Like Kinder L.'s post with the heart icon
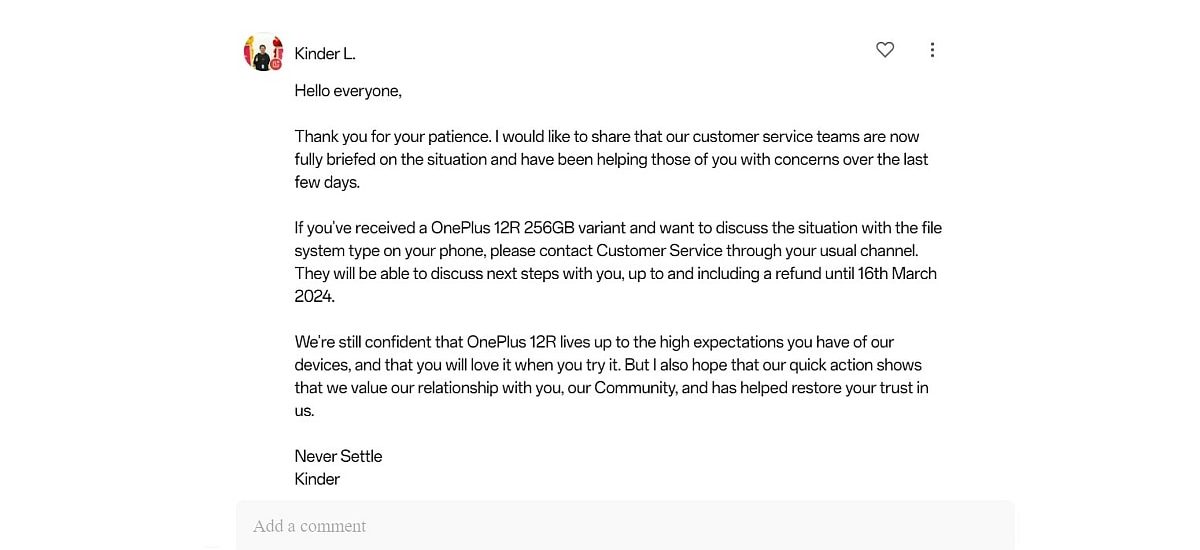The image size is (1200, 550). 885,50
